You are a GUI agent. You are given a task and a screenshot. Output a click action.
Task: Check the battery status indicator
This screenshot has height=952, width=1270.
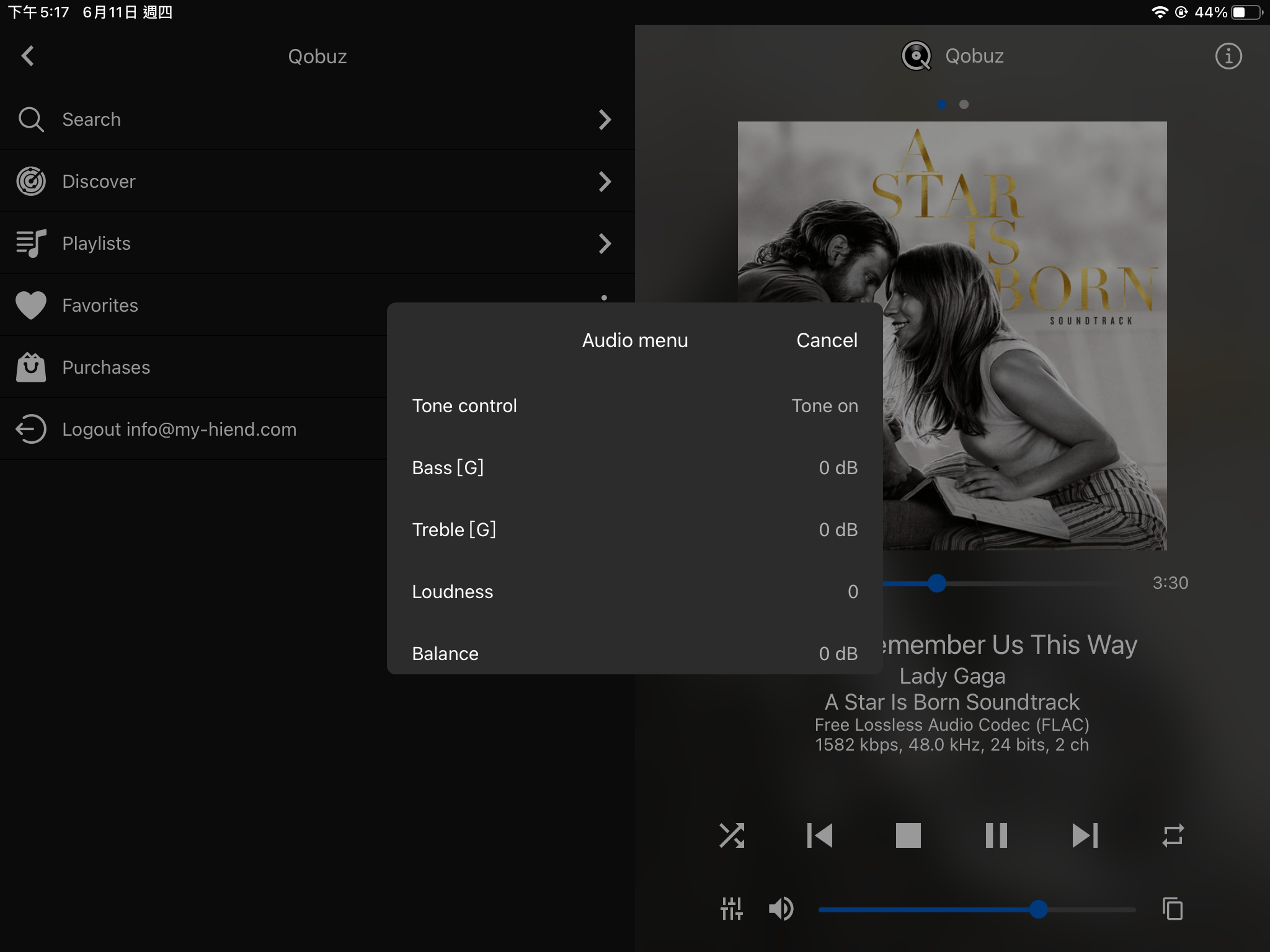pos(1247,12)
